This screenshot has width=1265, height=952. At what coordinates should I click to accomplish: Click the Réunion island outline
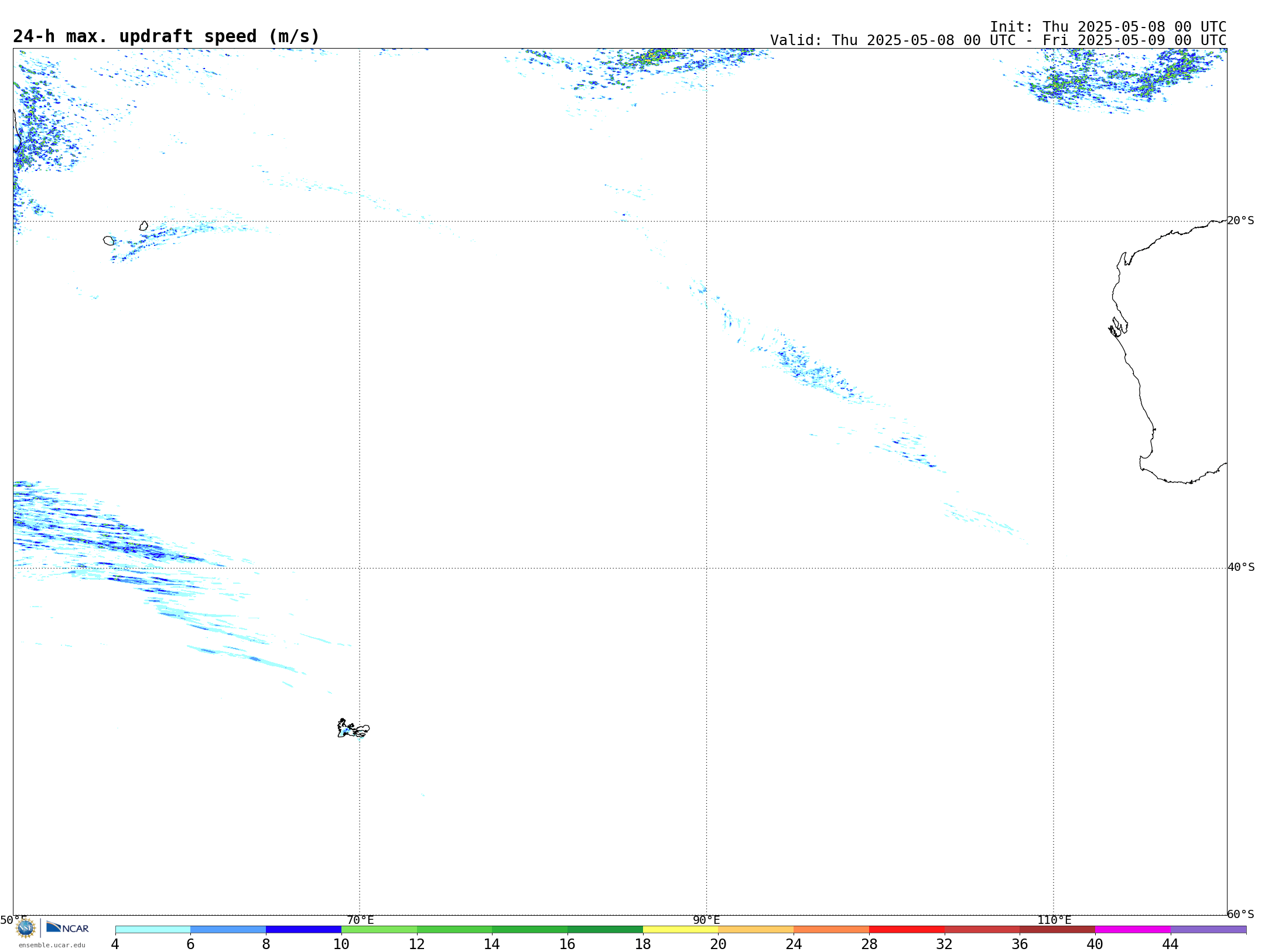pyautogui.click(x=109, y=241)
